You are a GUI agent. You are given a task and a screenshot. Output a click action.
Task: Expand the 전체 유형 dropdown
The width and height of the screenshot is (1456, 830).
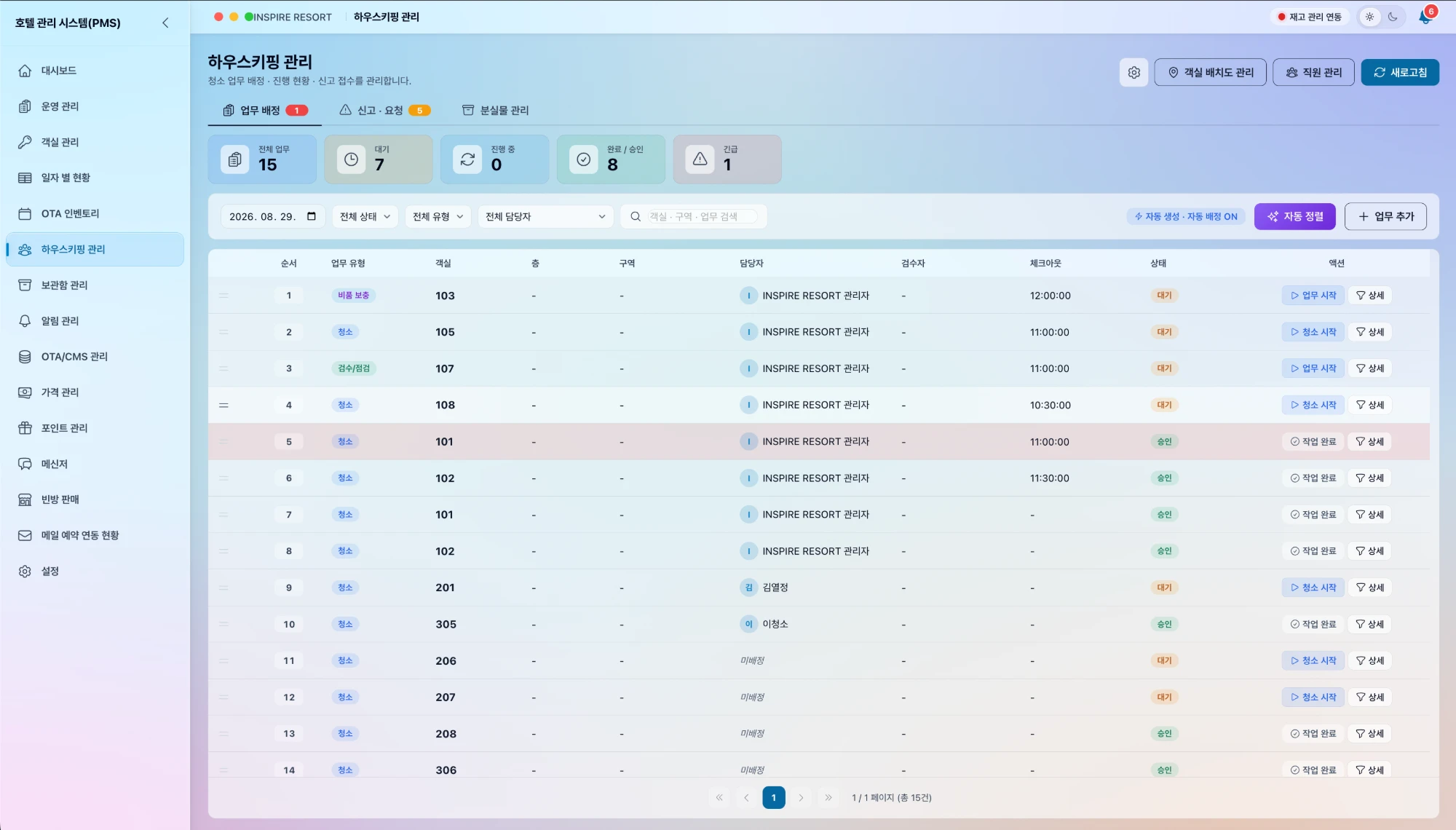[x=438, y=216]
